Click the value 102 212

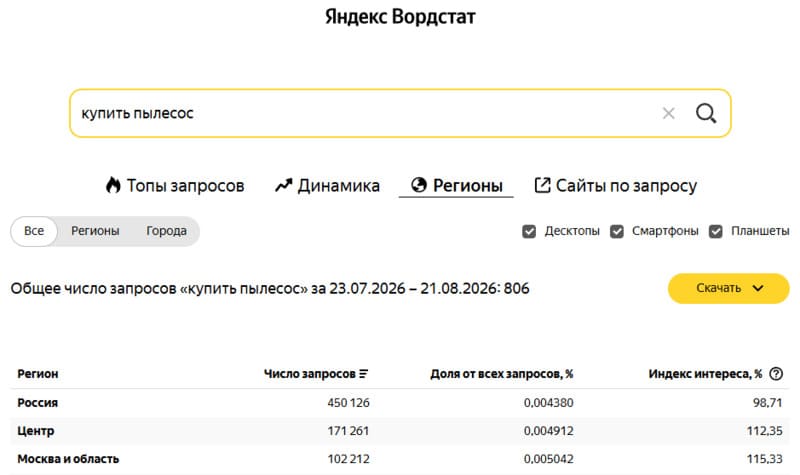[348, 459]
